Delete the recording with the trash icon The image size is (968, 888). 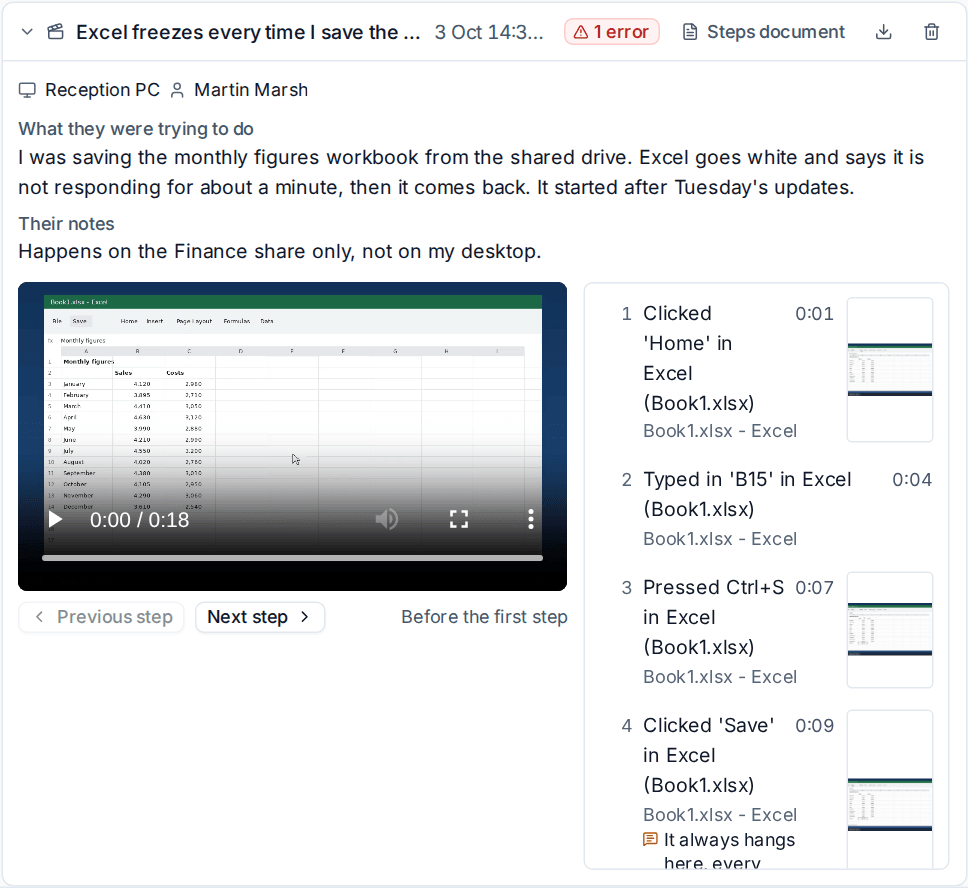click(932, 31)
